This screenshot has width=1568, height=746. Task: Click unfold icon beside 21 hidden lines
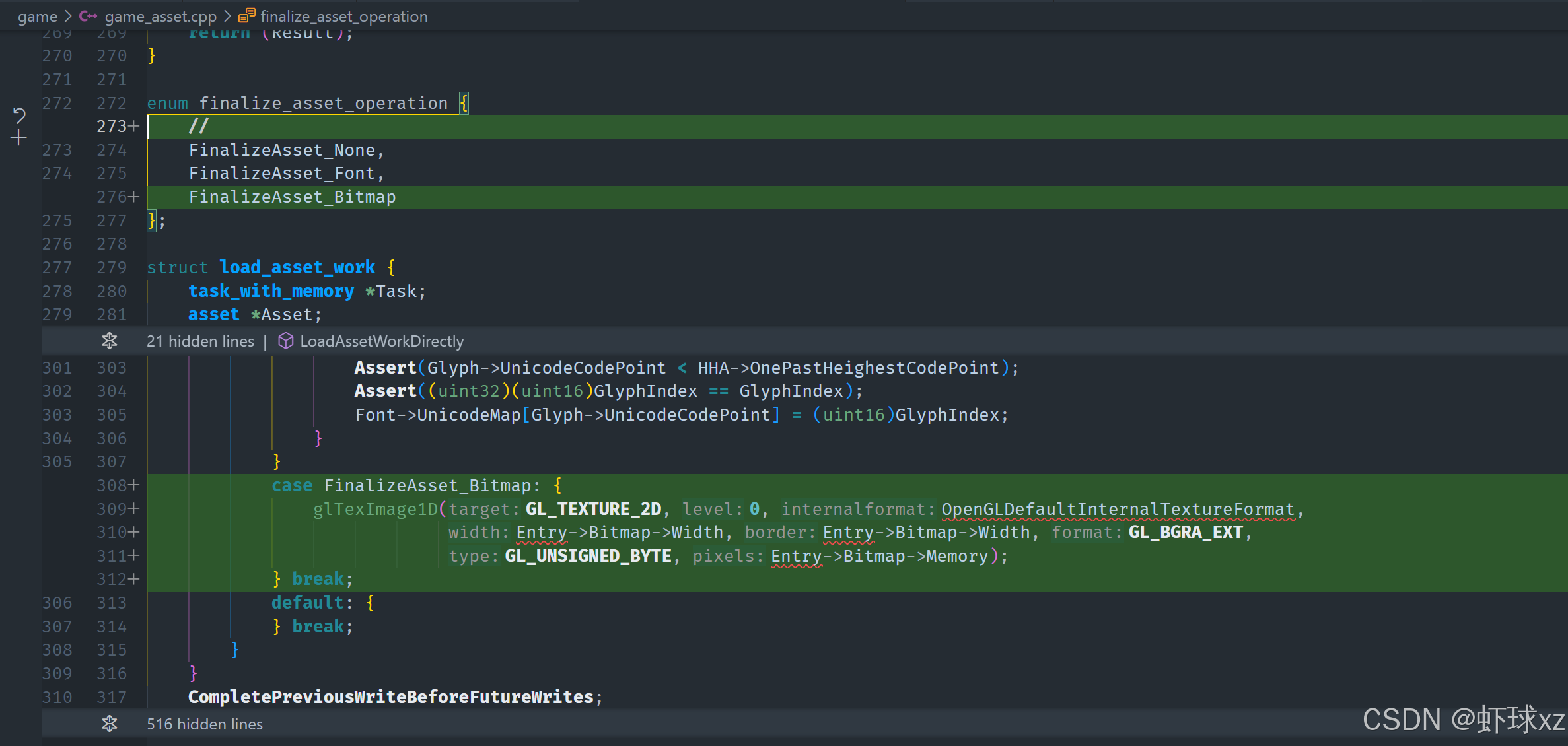(110, 341)
